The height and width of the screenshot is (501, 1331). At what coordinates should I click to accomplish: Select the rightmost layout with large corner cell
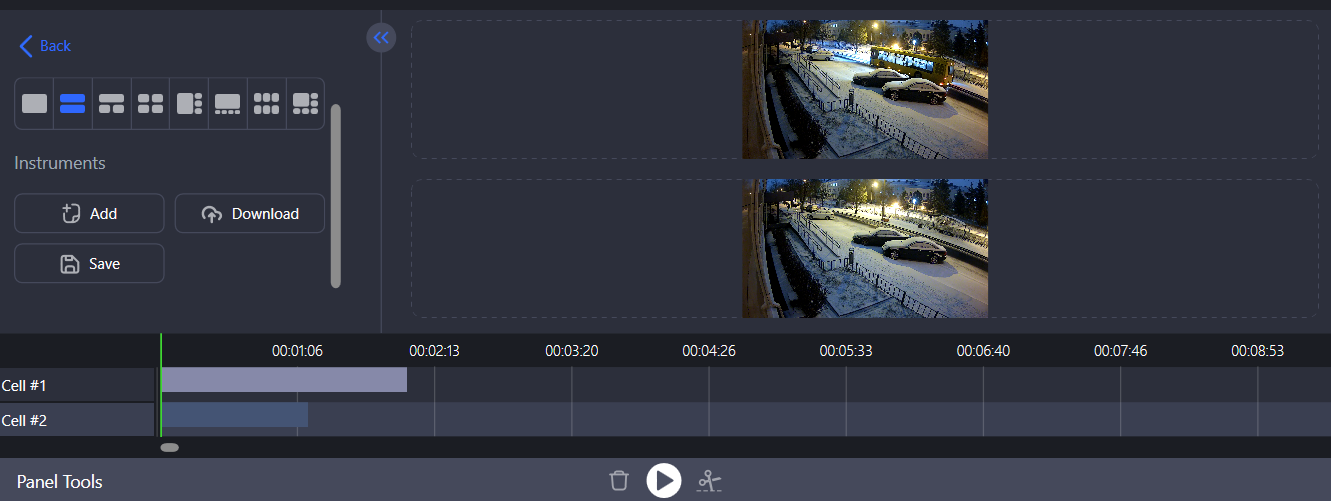point(305,103)
